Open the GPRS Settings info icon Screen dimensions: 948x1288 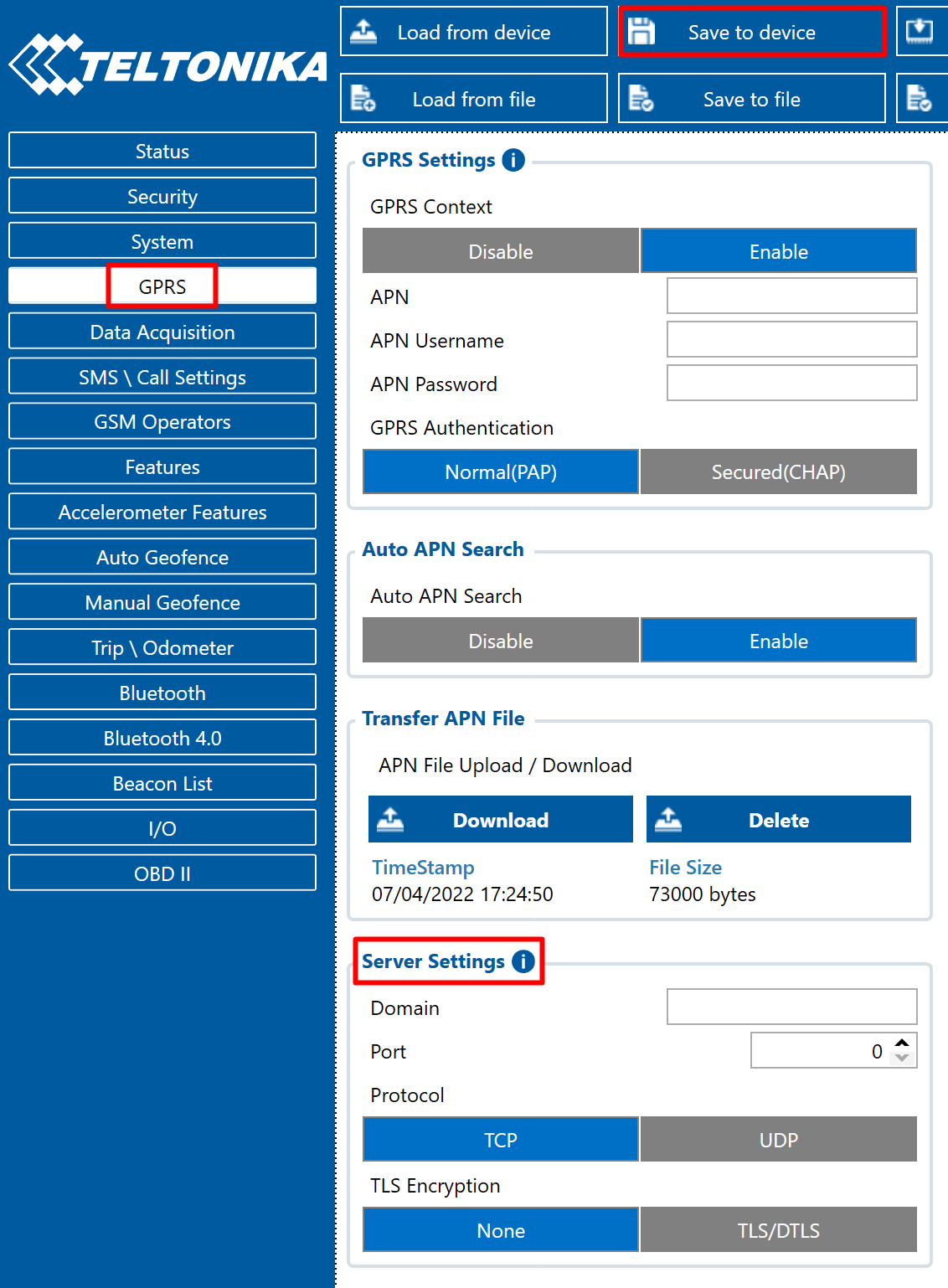coord(513,159)
